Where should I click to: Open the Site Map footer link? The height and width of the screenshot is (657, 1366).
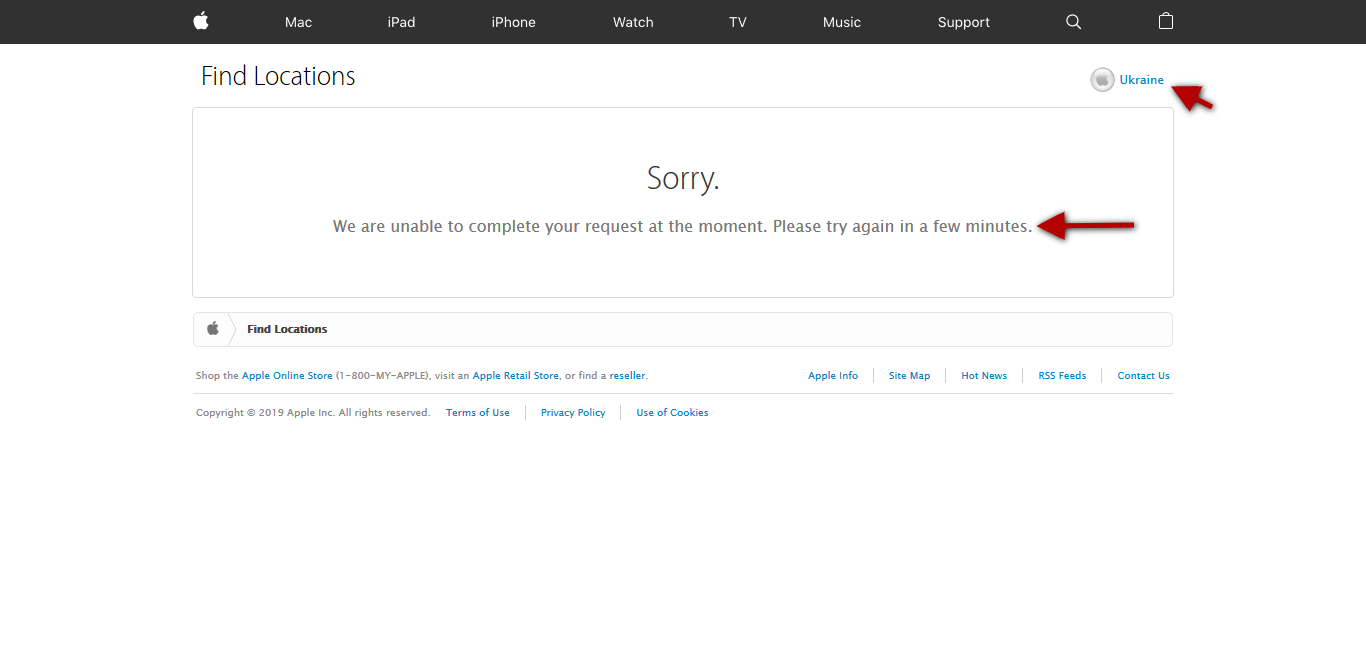point(909,376)
